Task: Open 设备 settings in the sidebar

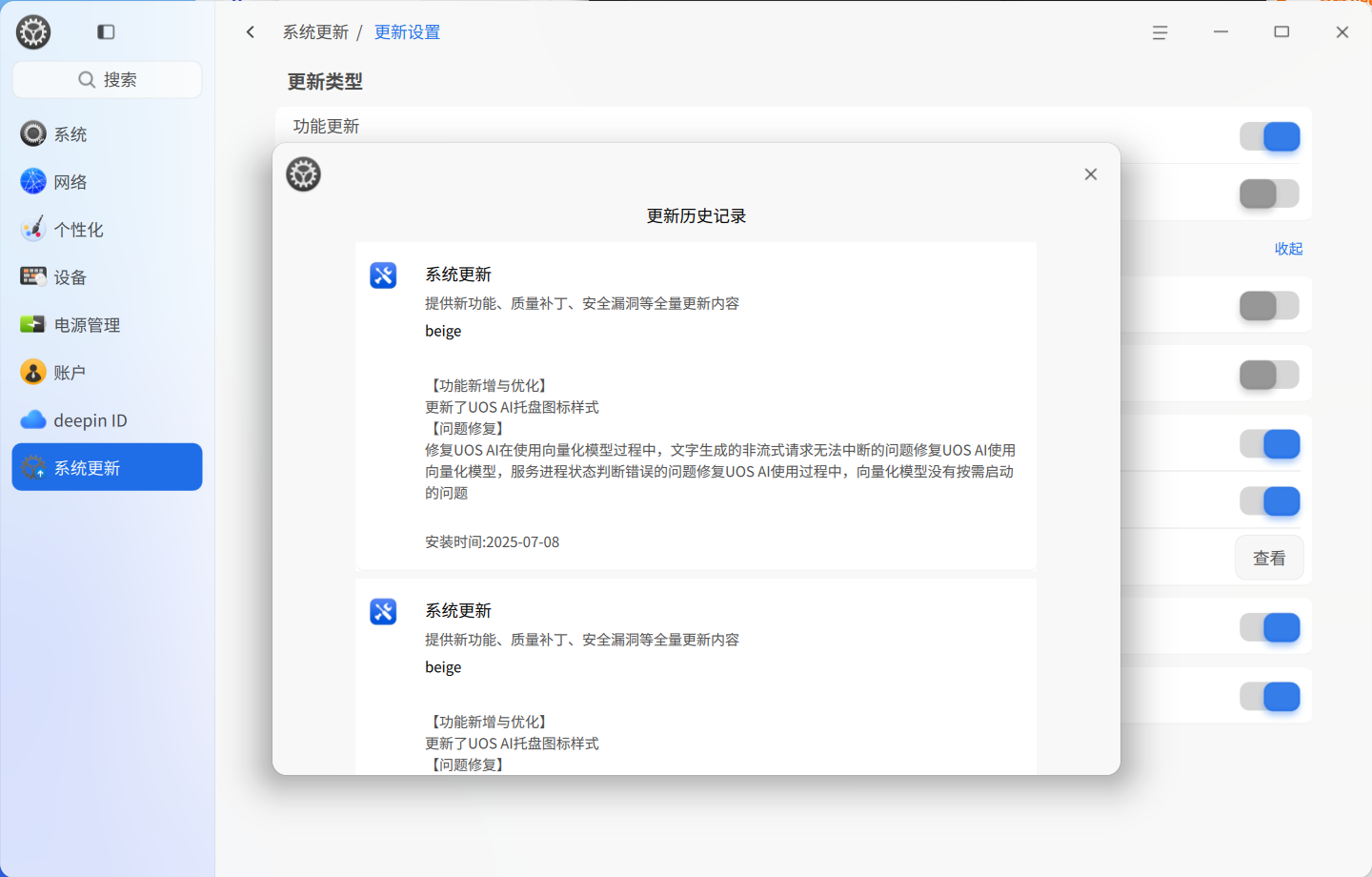Action: (x=107, y=277)
